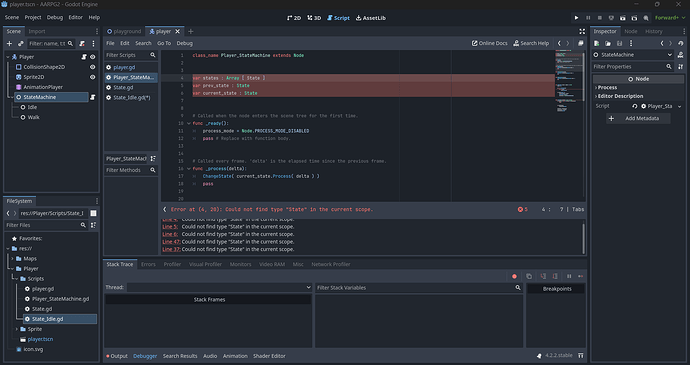Screen dimensions: 690x365
Task: Toggle visibility of the Player root node
Action: (x=92, y=57)
